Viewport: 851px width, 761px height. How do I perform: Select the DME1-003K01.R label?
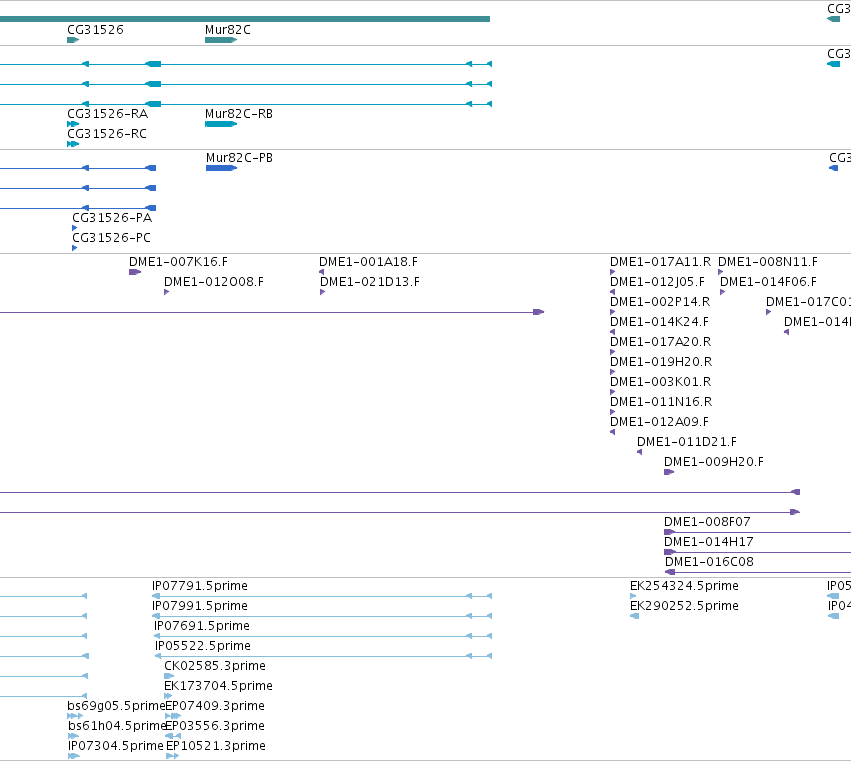tap(661, 383)
